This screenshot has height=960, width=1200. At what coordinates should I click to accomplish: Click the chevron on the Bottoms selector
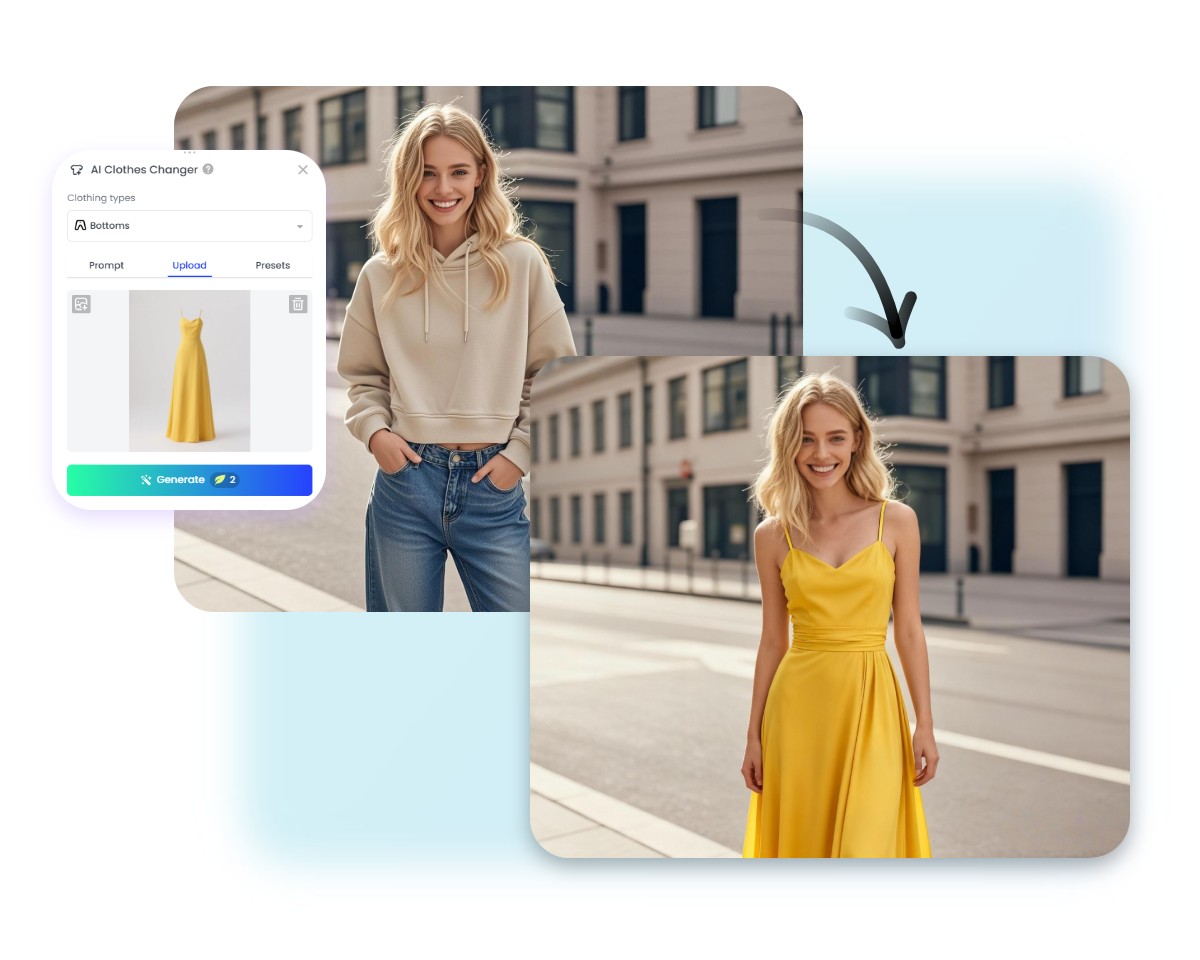click(x=300, y=225)
